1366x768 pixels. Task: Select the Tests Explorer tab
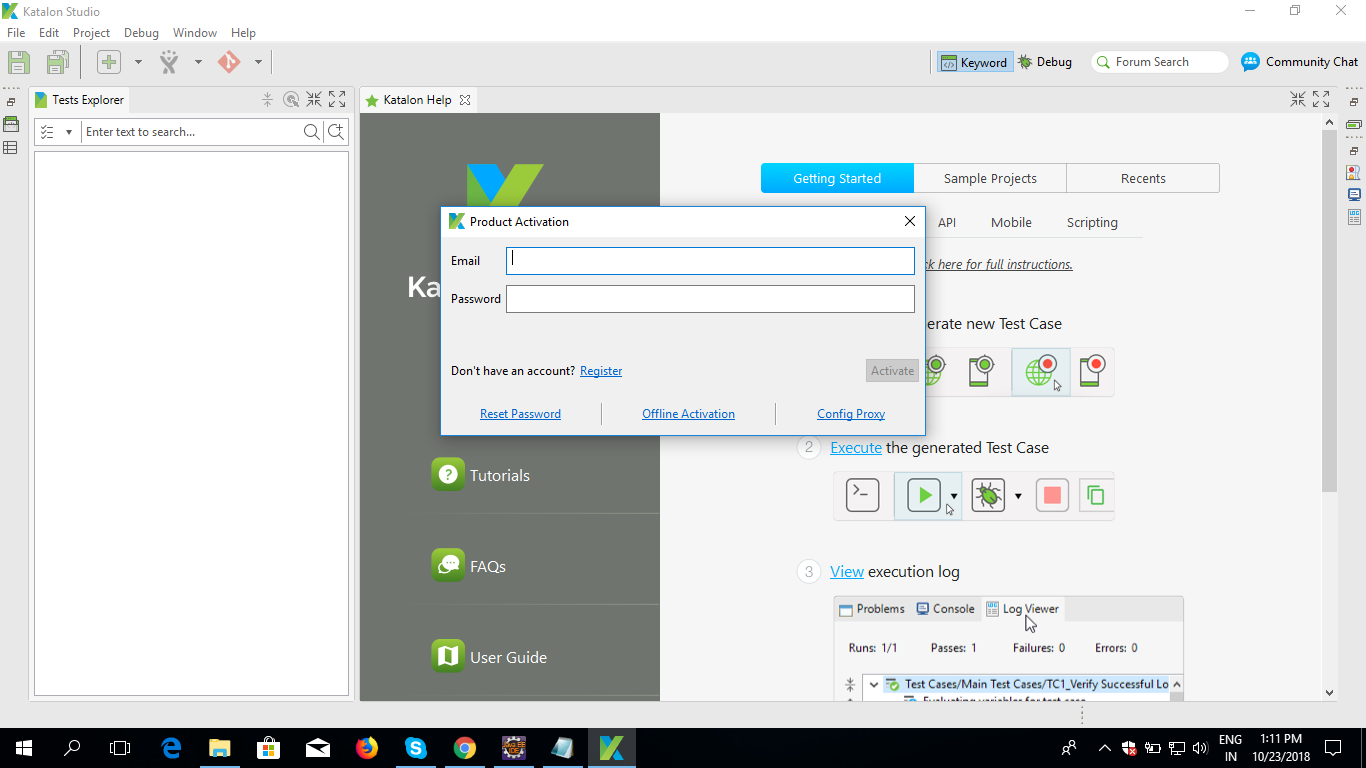pos(80,100)
